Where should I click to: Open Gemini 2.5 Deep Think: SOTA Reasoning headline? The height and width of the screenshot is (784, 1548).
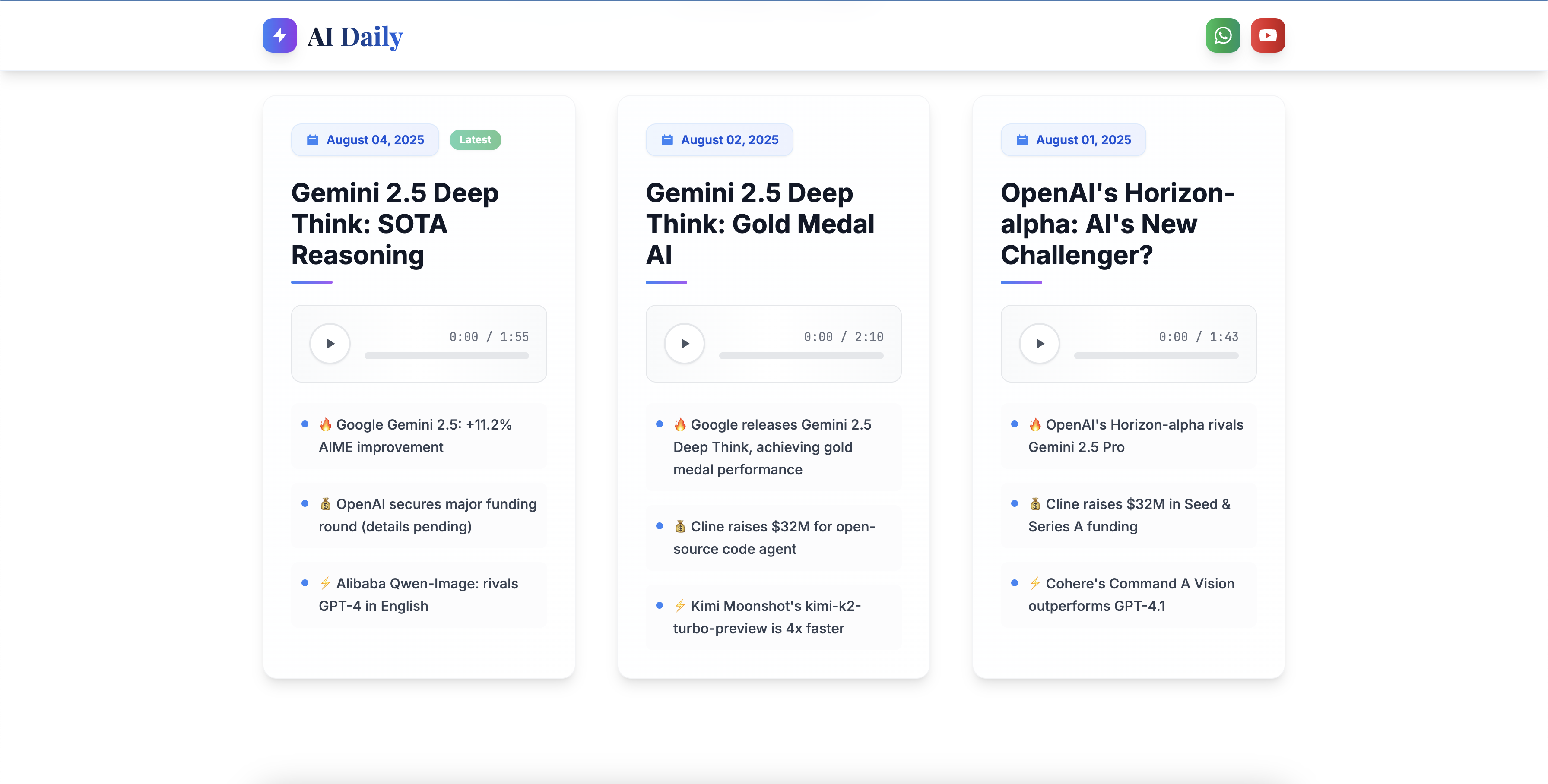[395, 224]
